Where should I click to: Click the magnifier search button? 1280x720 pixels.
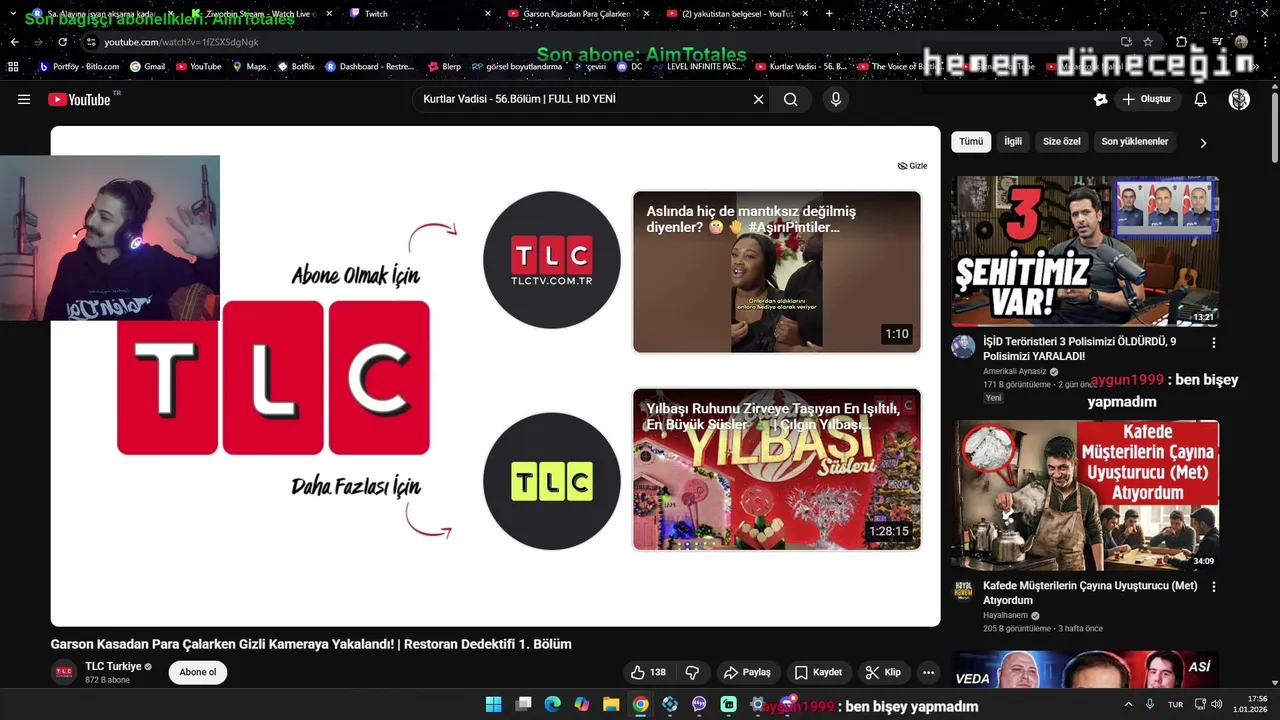(x=791, y=99)
